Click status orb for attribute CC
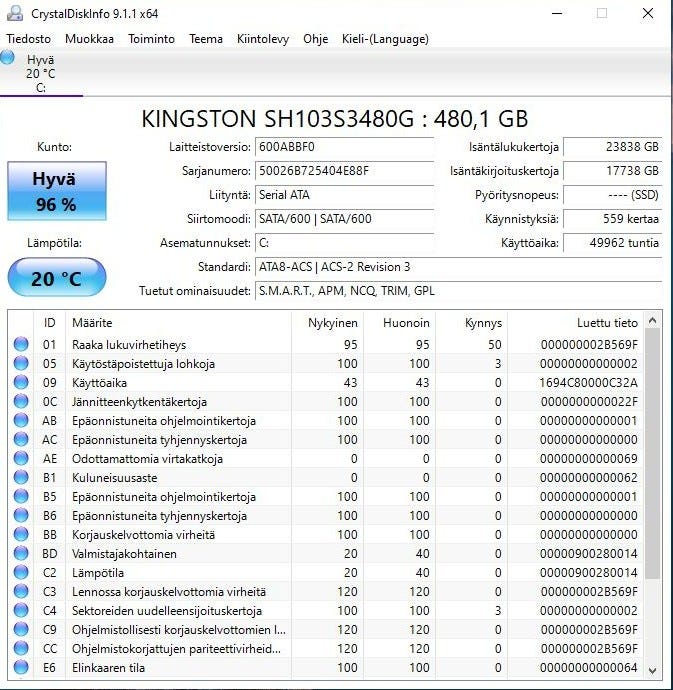Viewport: 673px width, 690px height. [21, 648]
